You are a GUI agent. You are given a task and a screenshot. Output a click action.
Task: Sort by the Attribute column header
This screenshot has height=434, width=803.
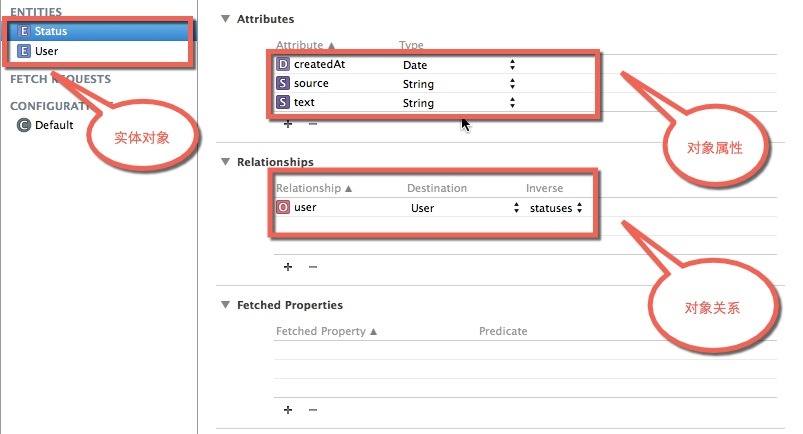click(x=305, y=45)
